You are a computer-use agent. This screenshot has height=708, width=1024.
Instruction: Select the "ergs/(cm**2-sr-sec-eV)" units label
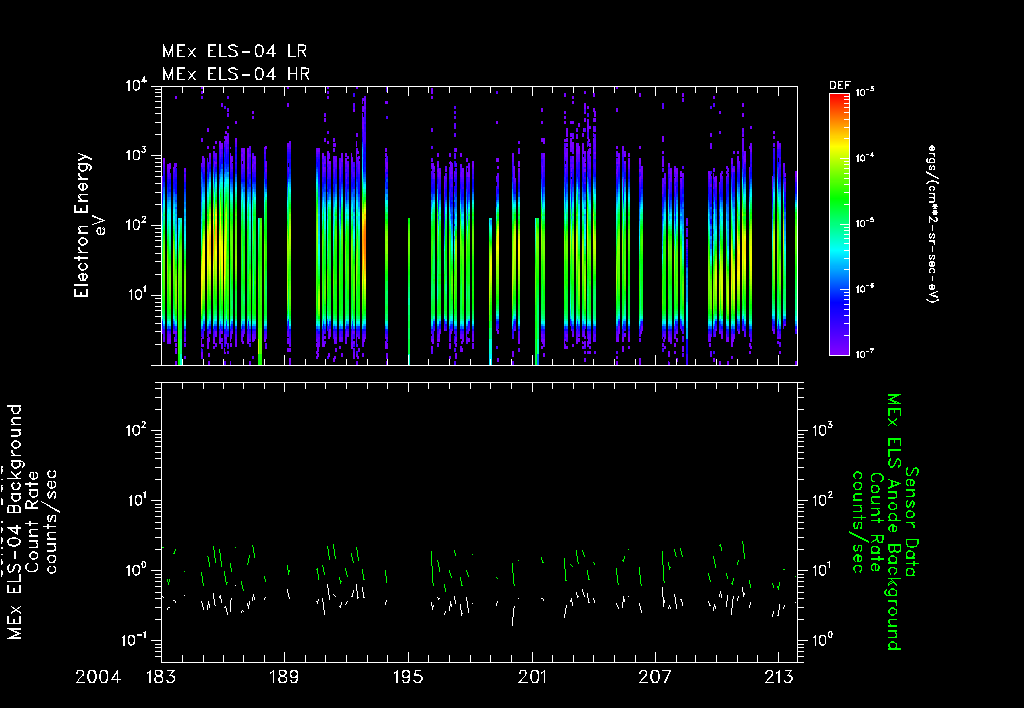932,224
